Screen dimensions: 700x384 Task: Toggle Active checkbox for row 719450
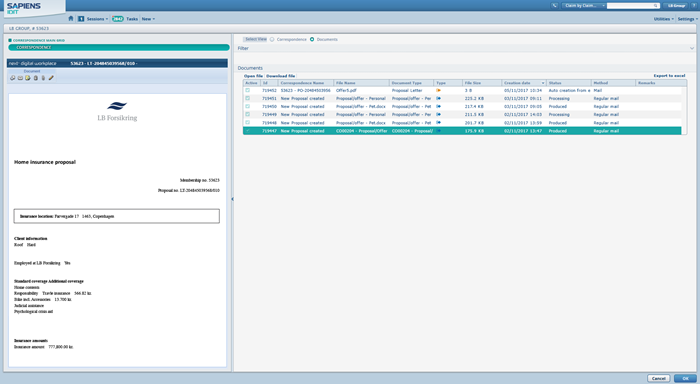[248, 106]
